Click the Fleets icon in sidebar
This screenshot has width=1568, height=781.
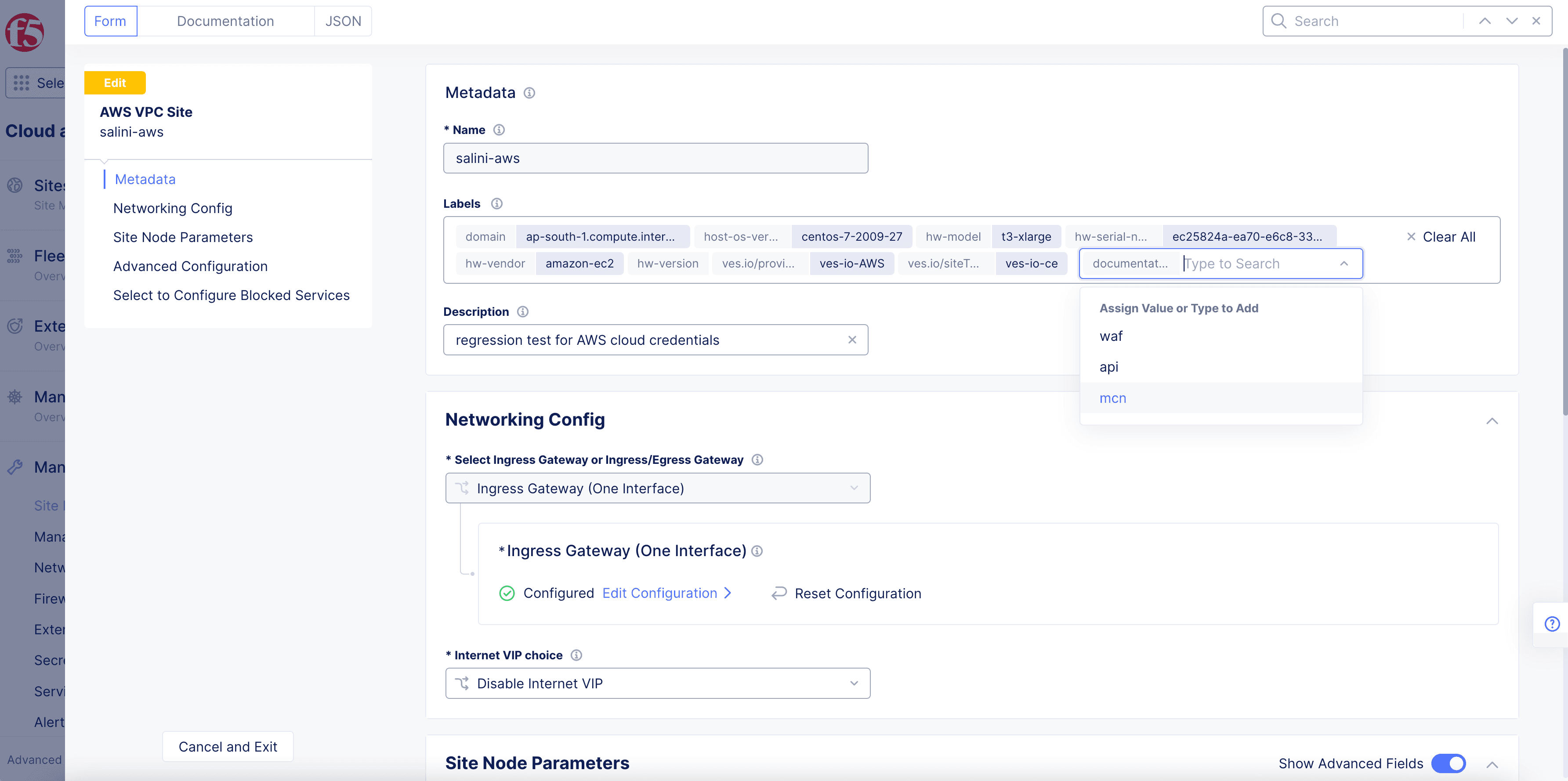14,256
